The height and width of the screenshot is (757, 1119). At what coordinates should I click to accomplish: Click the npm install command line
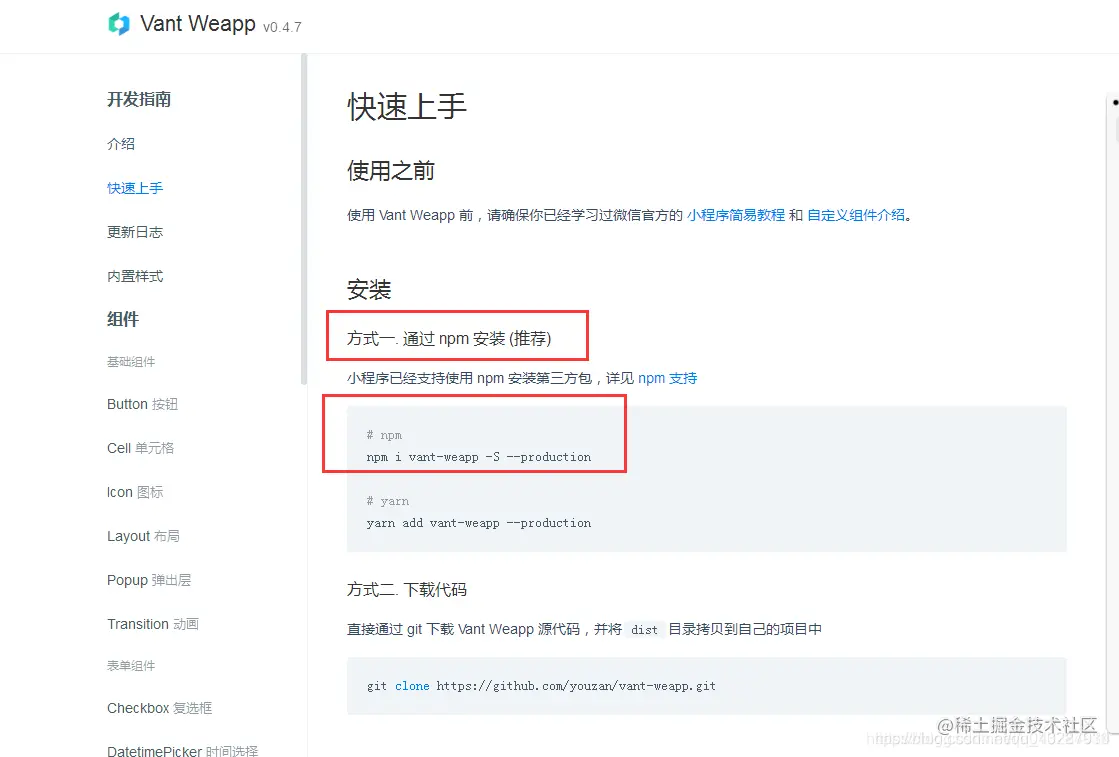(479, 457)
